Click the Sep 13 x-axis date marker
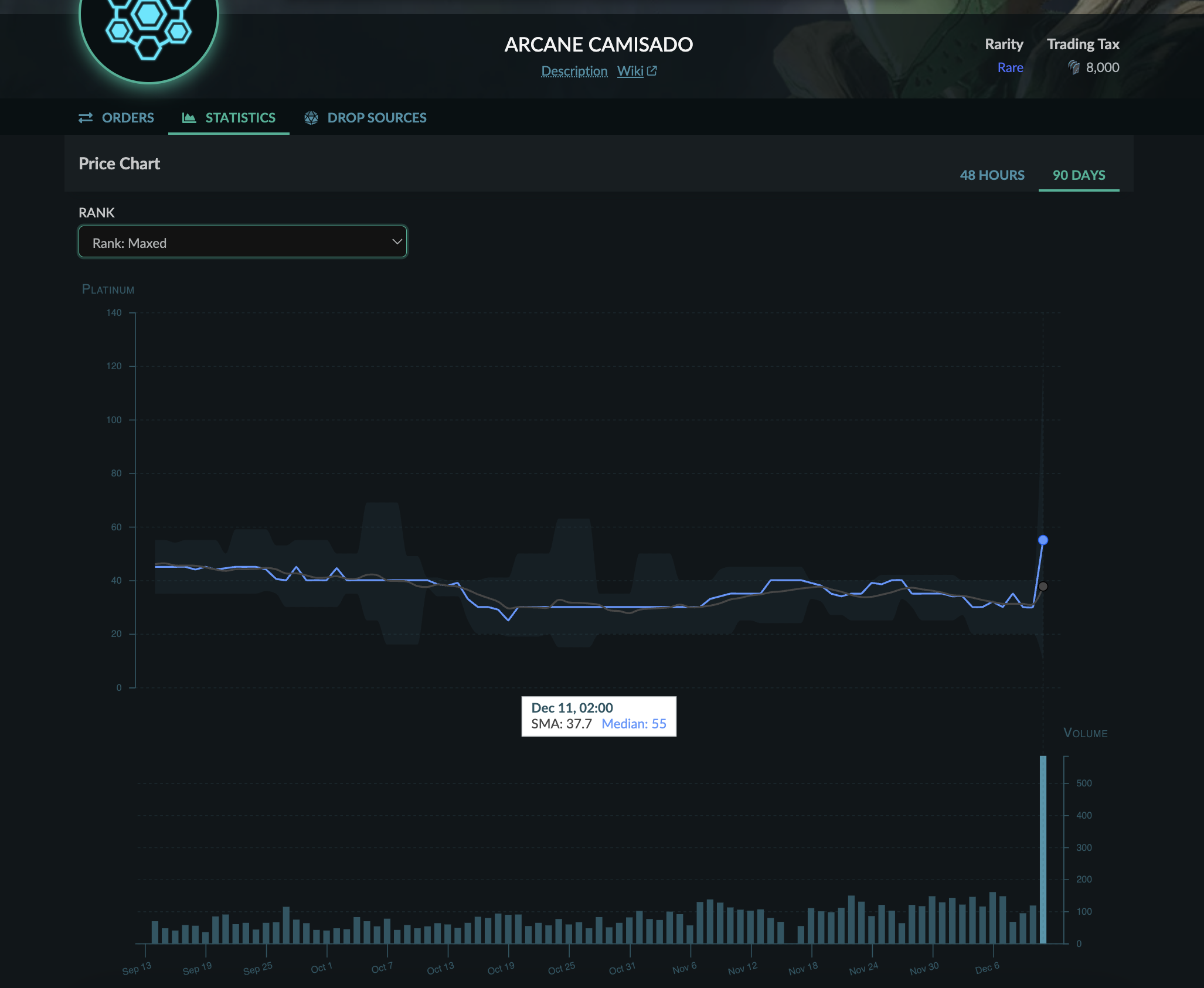Image resolution: width=1204 pixels, height=988 pixels. pyautogui.click(x=137, y=968)
